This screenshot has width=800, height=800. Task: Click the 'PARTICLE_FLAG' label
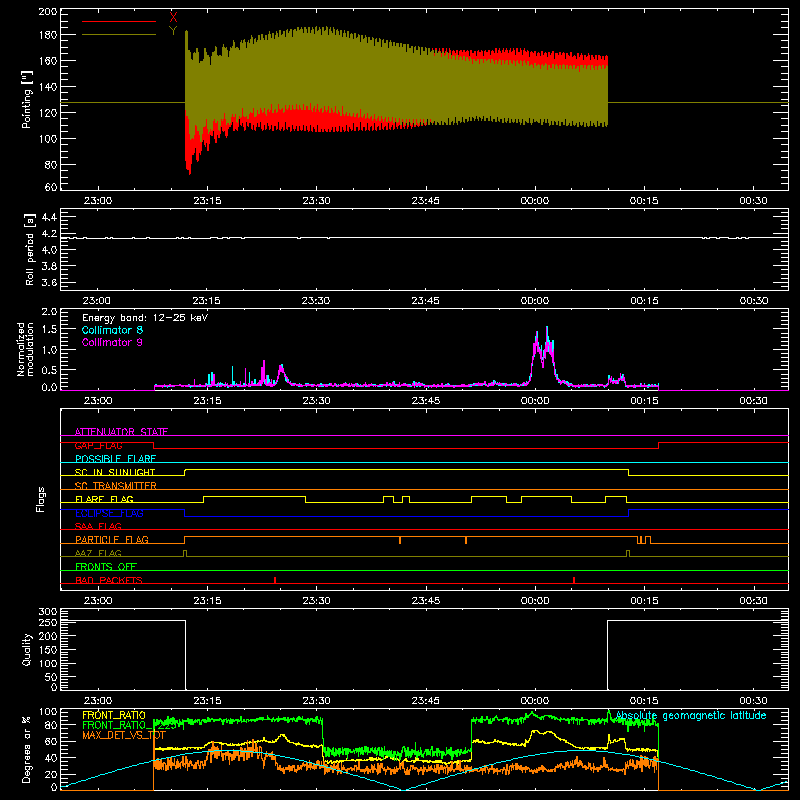coord(112,539)
